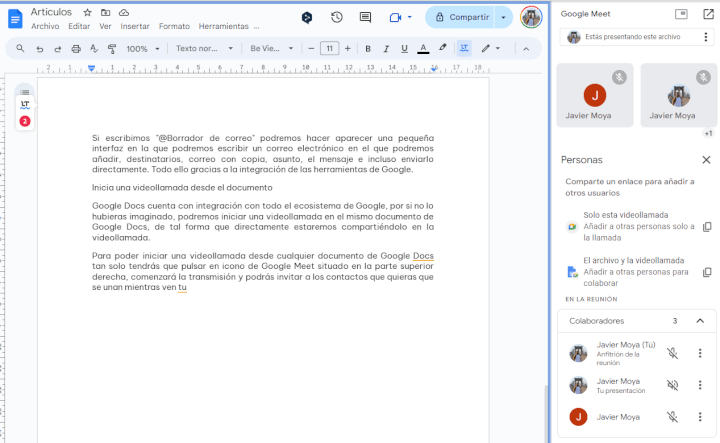Viewport: 720px width, 443px height.
Task: Open the comments history icon
Action: pos(365,17)
